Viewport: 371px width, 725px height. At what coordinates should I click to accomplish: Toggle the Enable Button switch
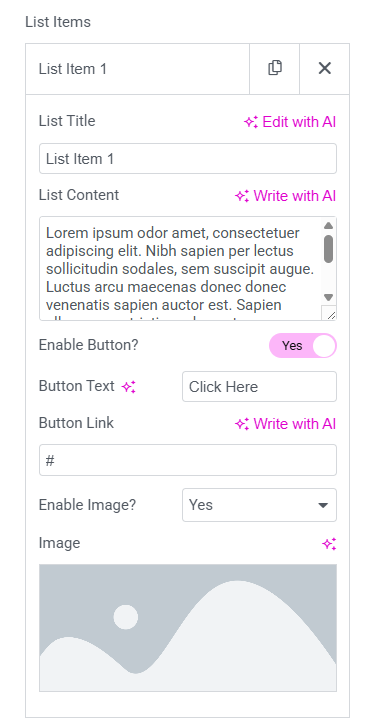303,346
